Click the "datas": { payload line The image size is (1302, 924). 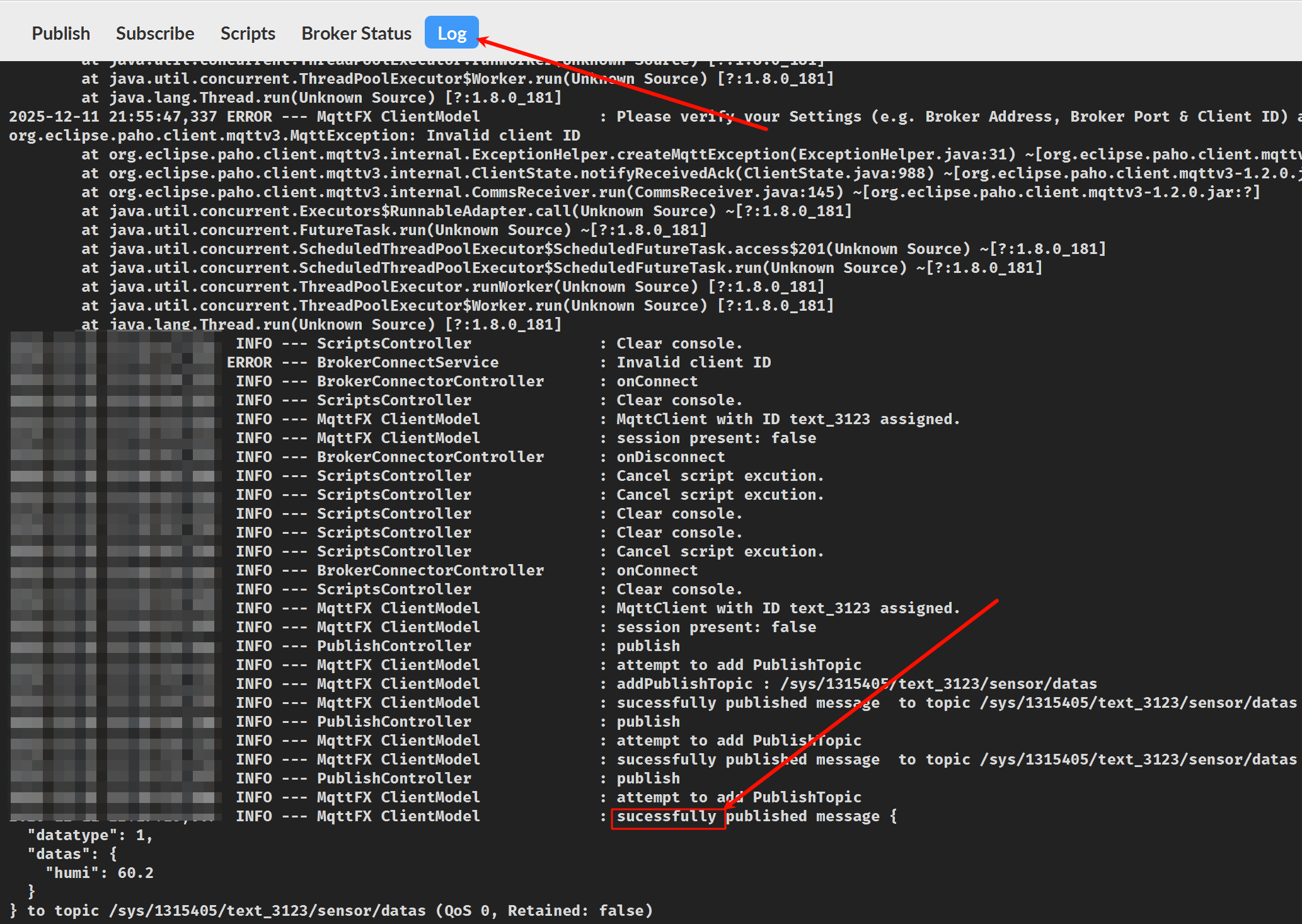72,854
